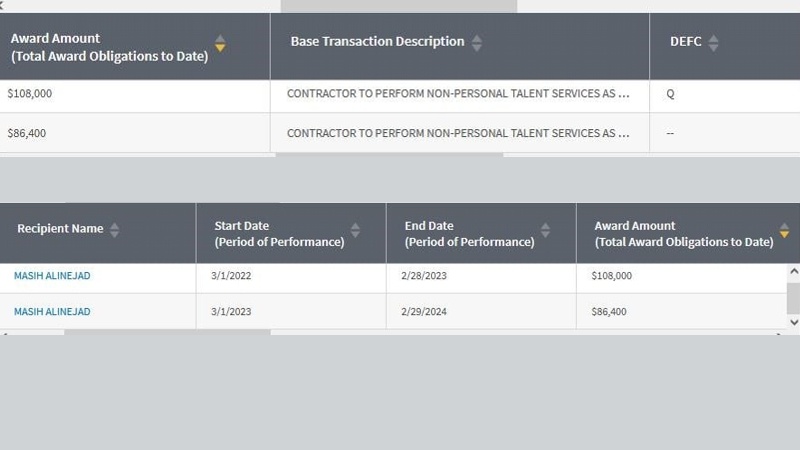Viewport: 800px width, 450px height.
Task: Click lower table scroll up arrow
Action: [794, 271]
